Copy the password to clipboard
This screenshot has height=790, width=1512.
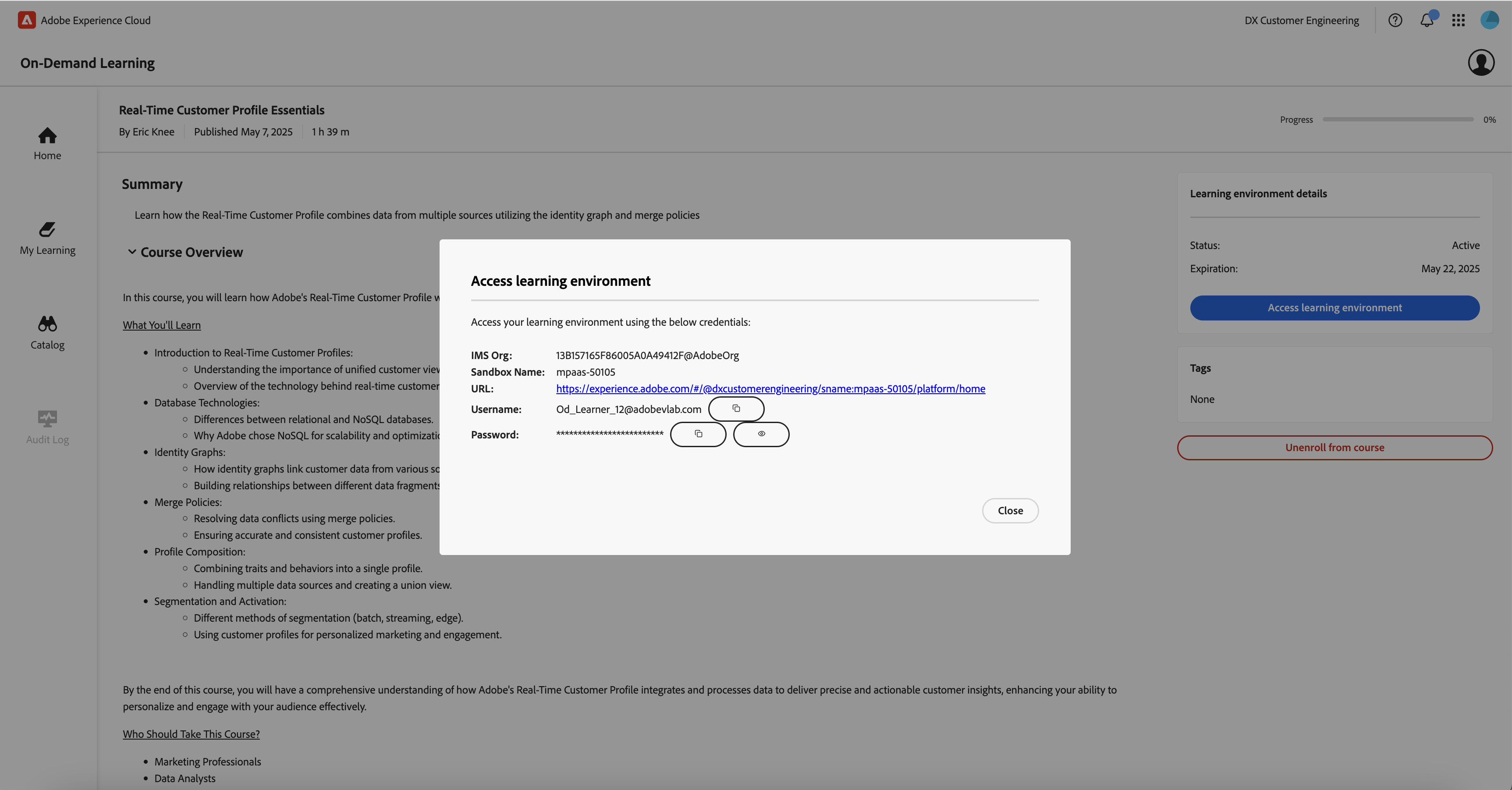coord(698,434)
